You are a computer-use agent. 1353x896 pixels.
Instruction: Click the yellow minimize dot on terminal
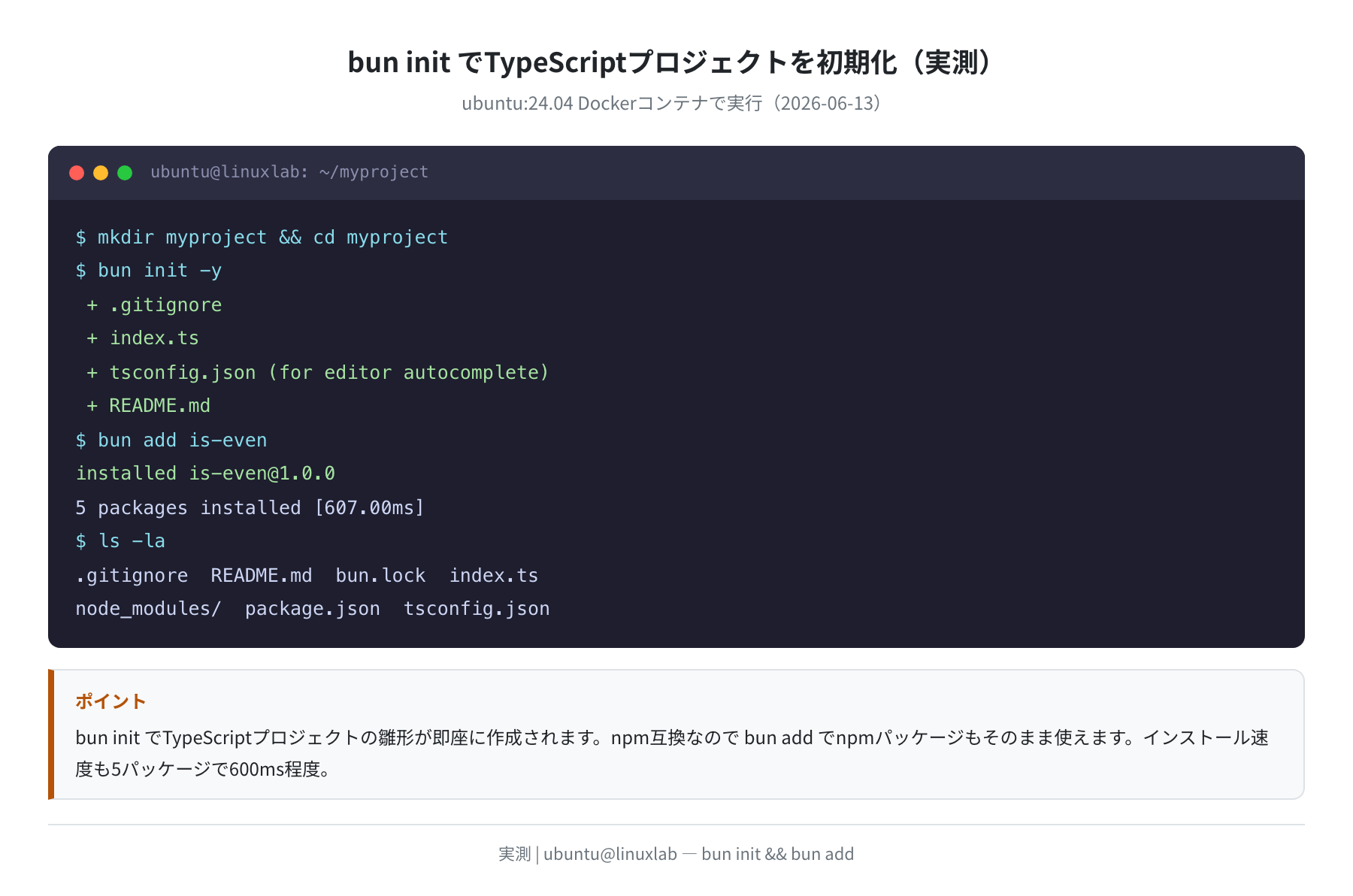tap(101, 173)
